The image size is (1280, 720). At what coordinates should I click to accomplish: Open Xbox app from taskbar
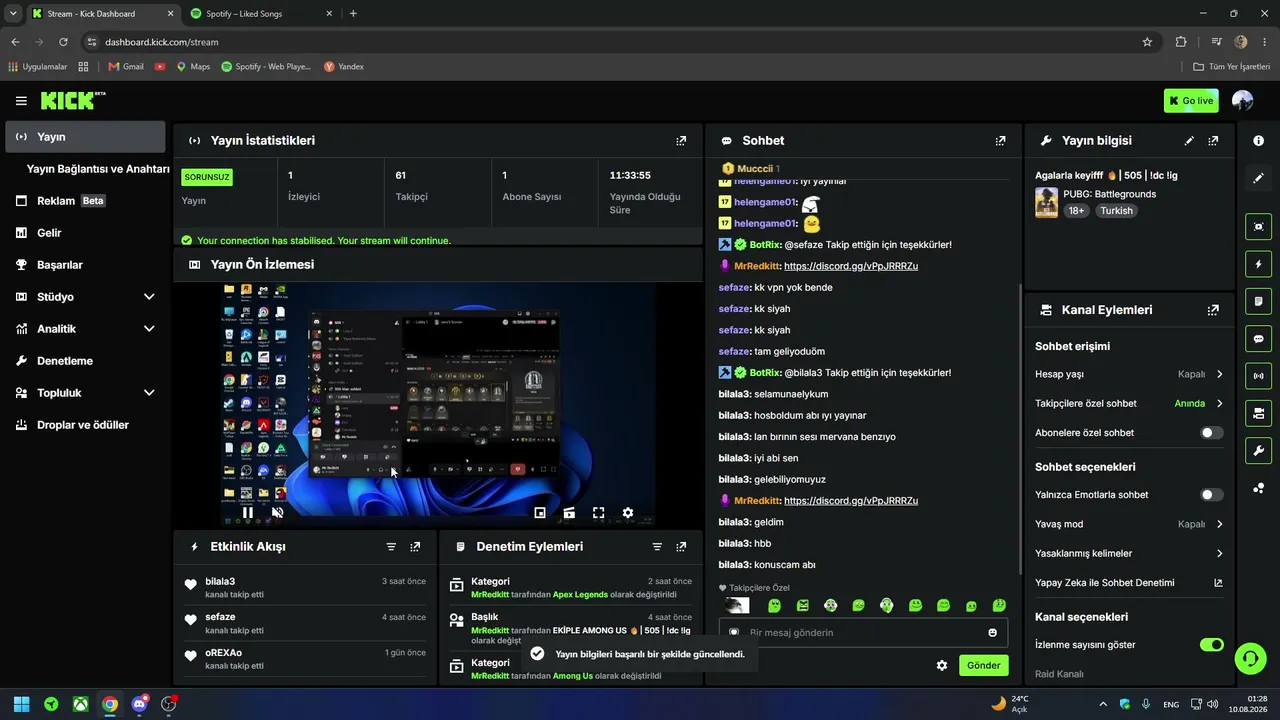coord(80,704)
